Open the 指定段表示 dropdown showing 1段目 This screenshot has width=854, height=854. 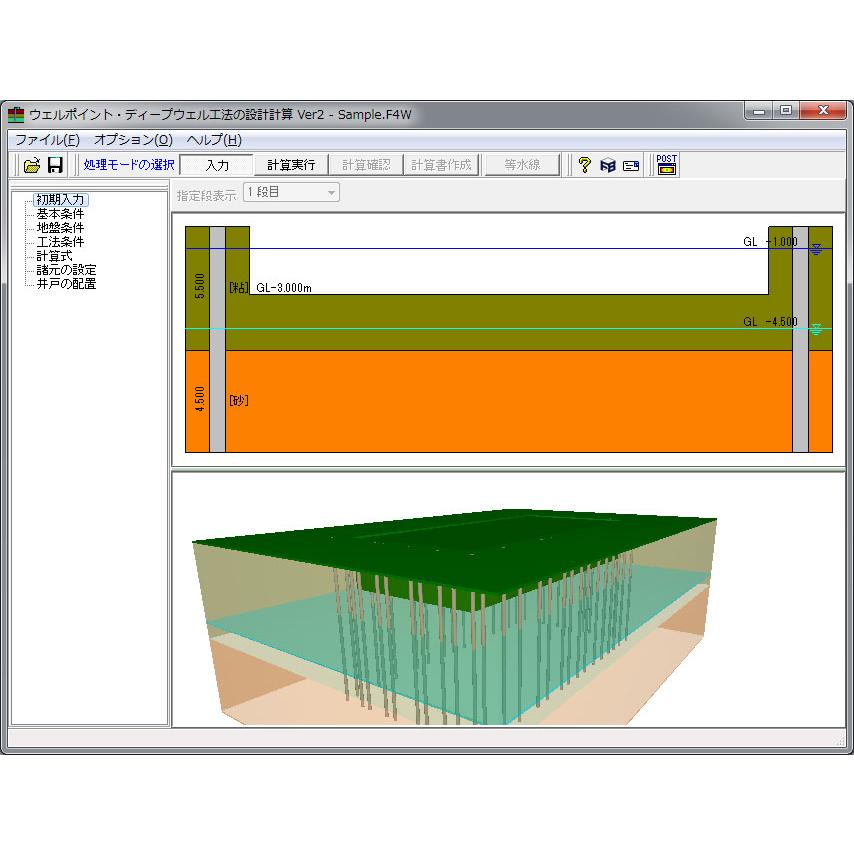pyautogui.click(x=330, y=192)
